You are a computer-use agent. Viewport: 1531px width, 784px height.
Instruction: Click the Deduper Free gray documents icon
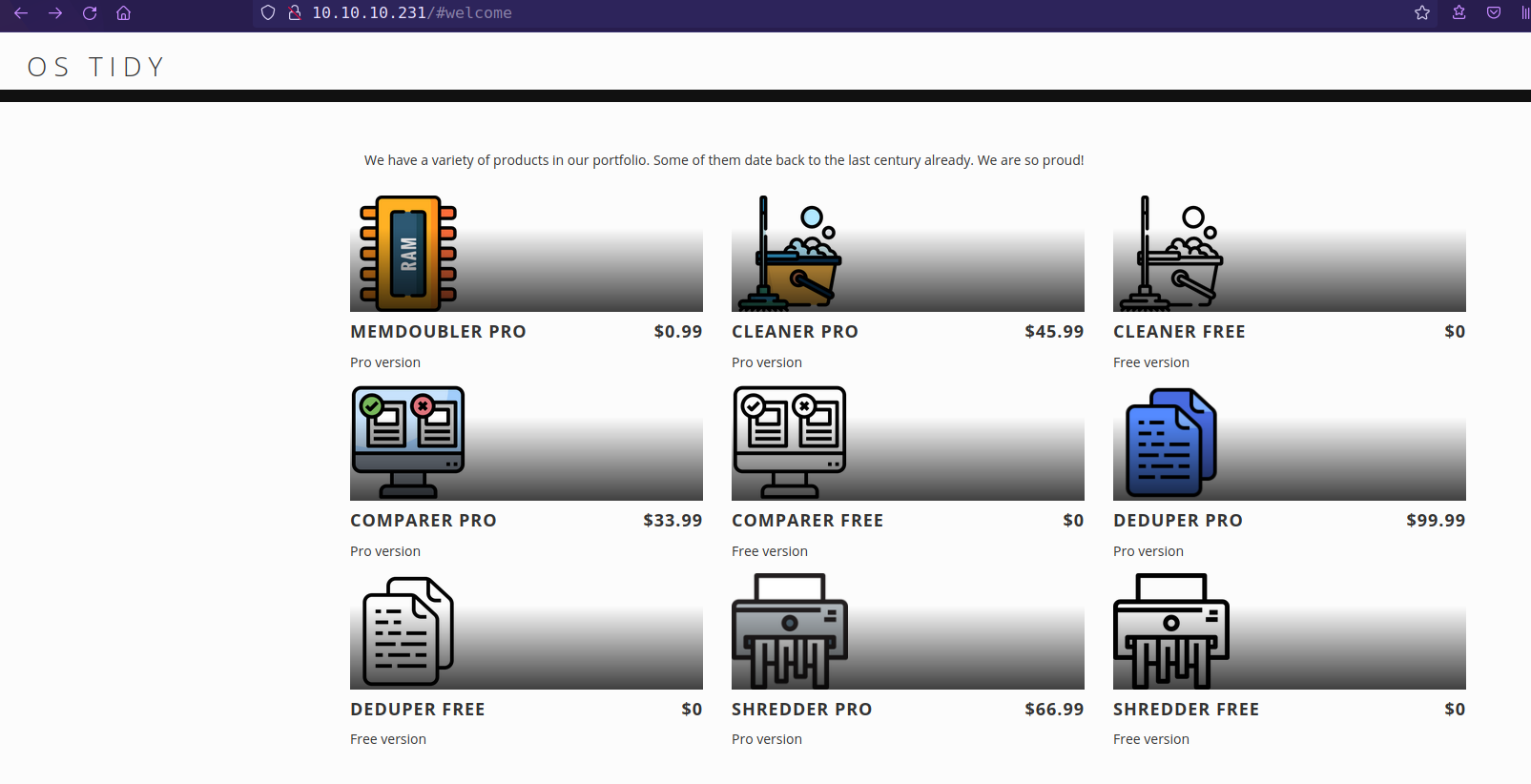click(407, 631)
